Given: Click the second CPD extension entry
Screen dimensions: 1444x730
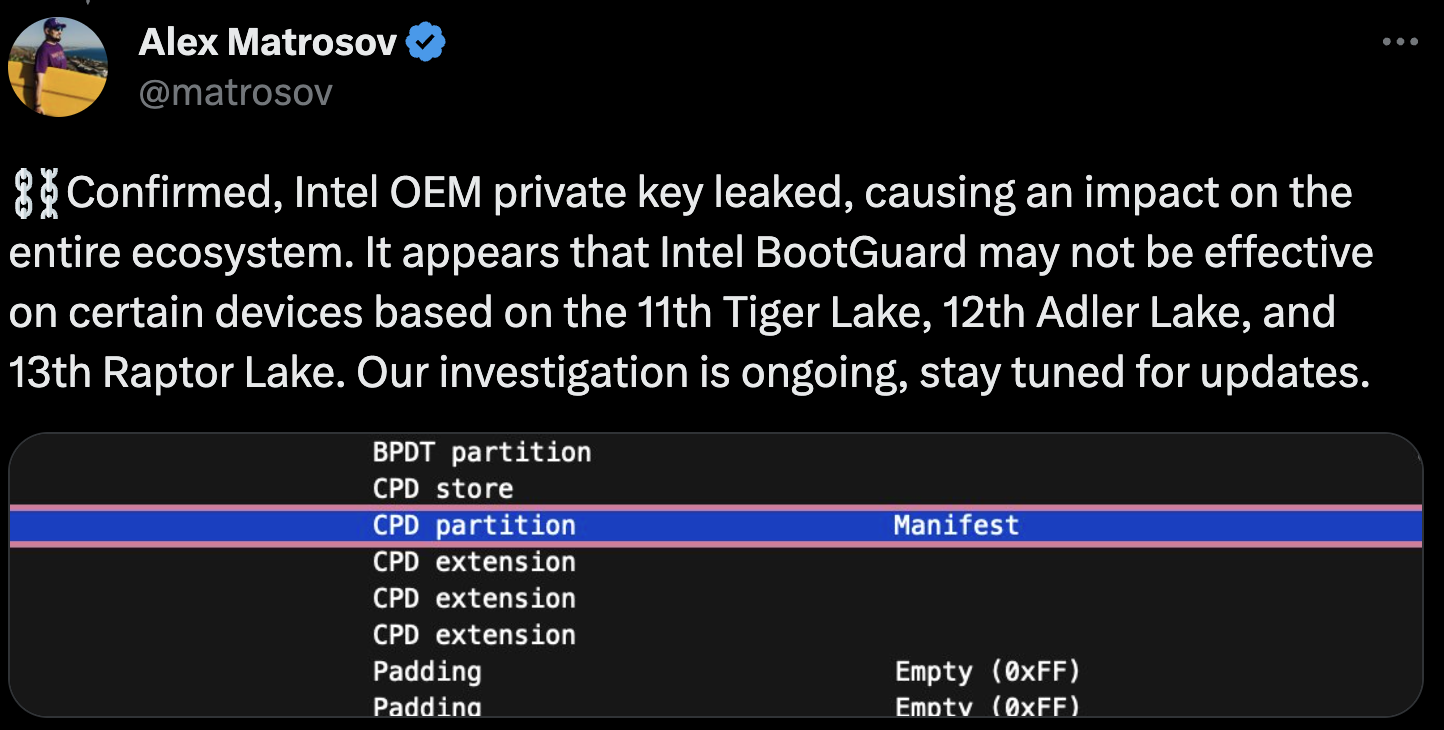Looking at the screenshot, I should 474,598.
